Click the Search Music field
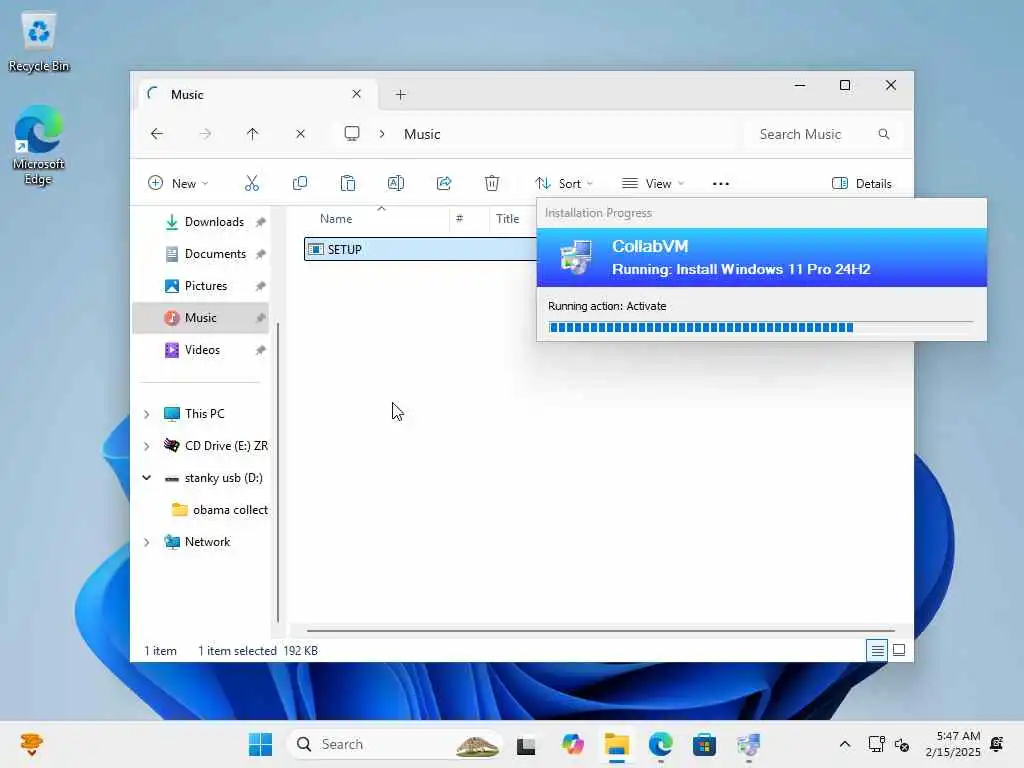This screenshot has width=1024, height=768. 824,134
